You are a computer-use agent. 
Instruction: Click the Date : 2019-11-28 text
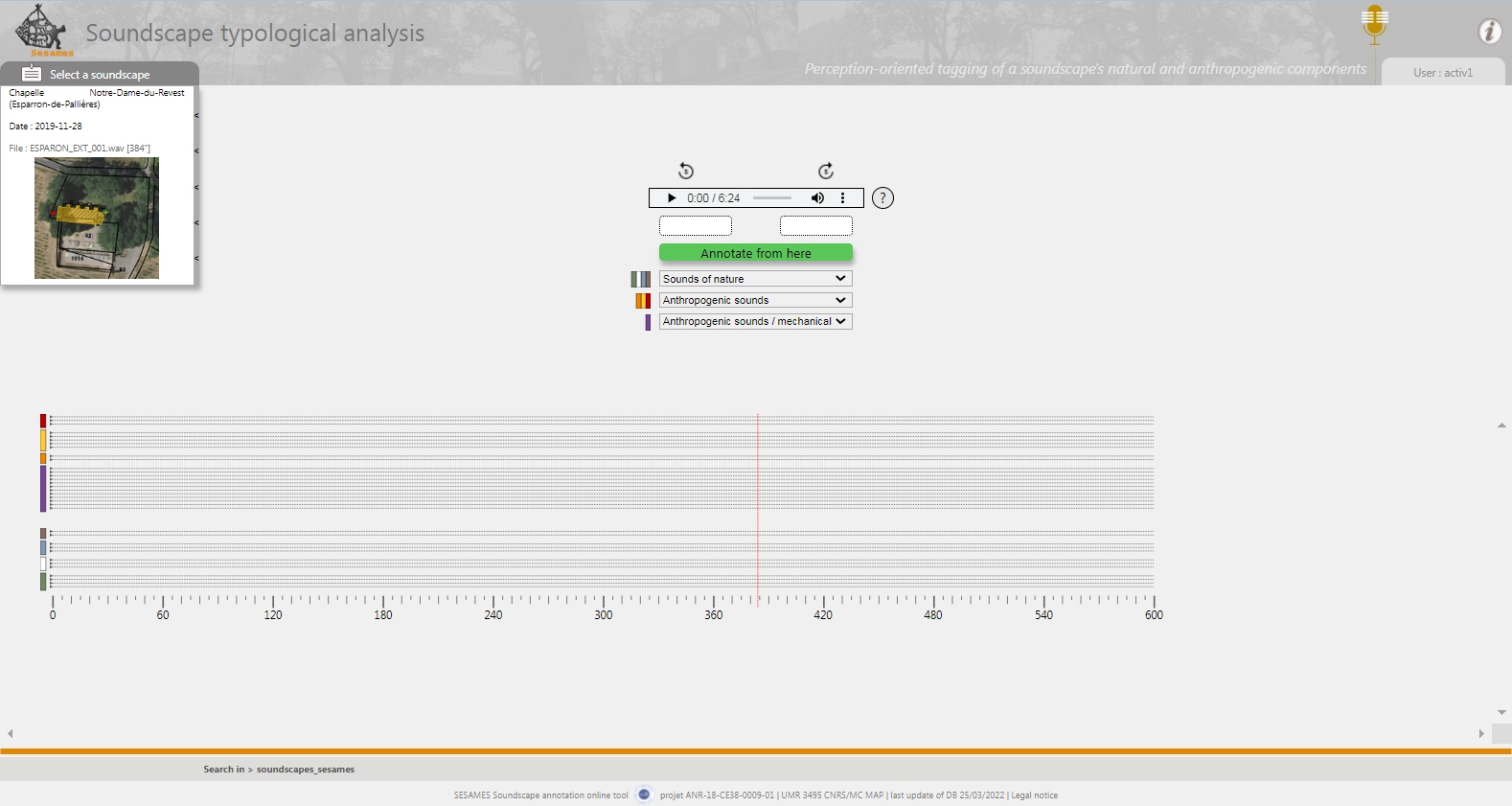pyautogui.click(x=46, y=127)
